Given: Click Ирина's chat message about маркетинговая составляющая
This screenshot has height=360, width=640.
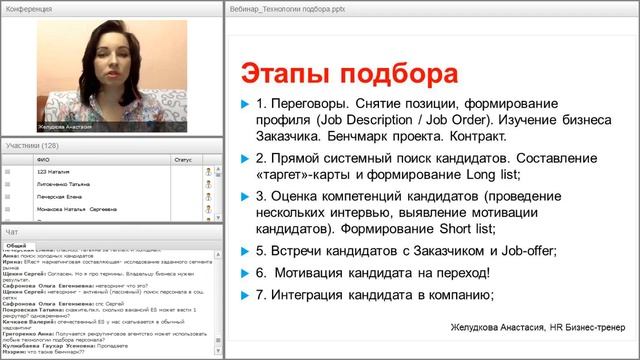Looking at the screenshot, I should point(107,265).
